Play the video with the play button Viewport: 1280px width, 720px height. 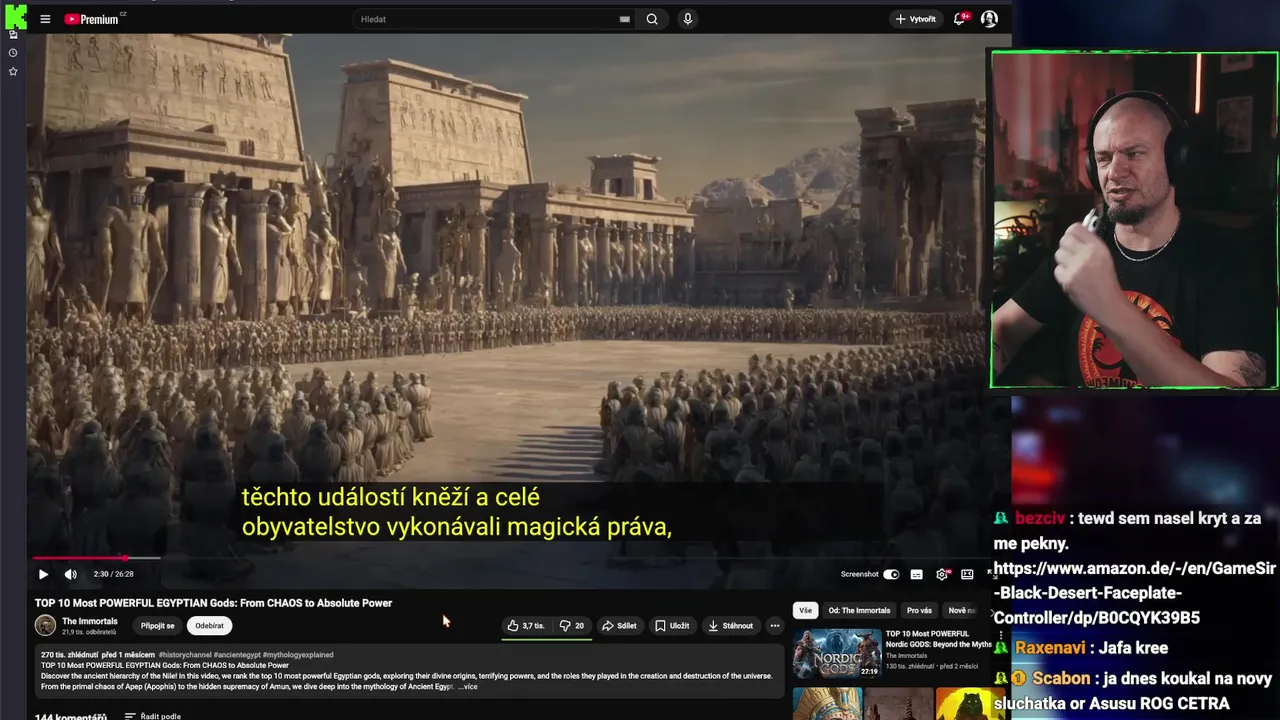(x=43, y=574)
